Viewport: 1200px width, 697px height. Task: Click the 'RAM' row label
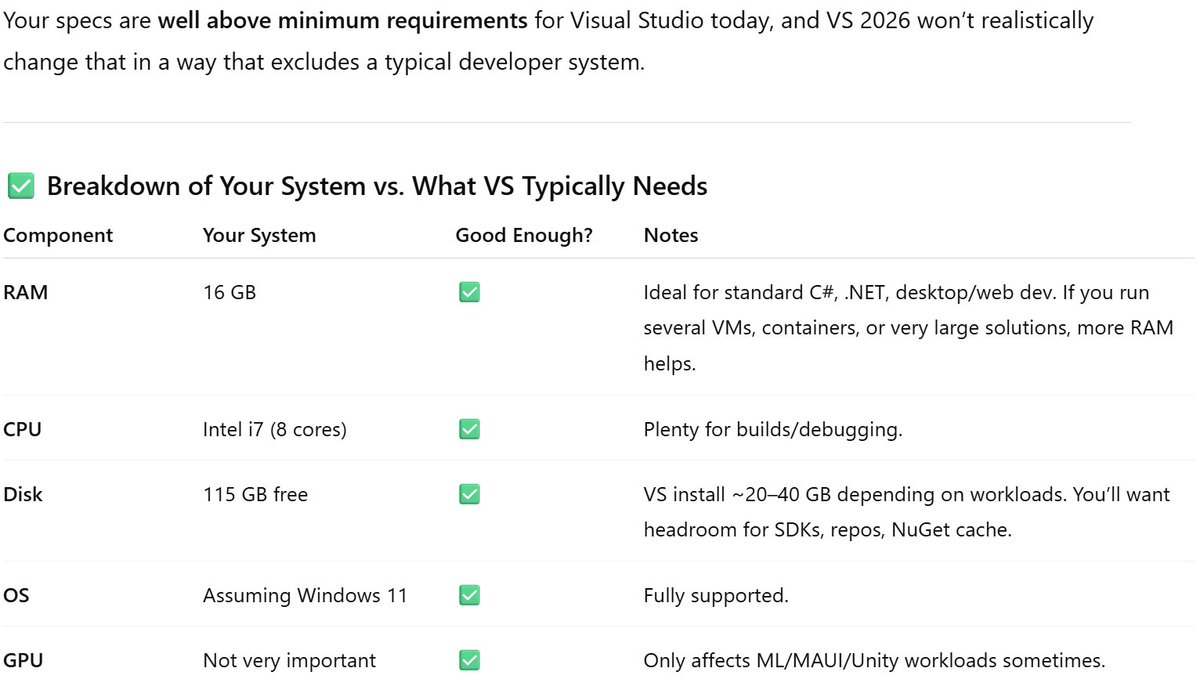click(25, 293)
